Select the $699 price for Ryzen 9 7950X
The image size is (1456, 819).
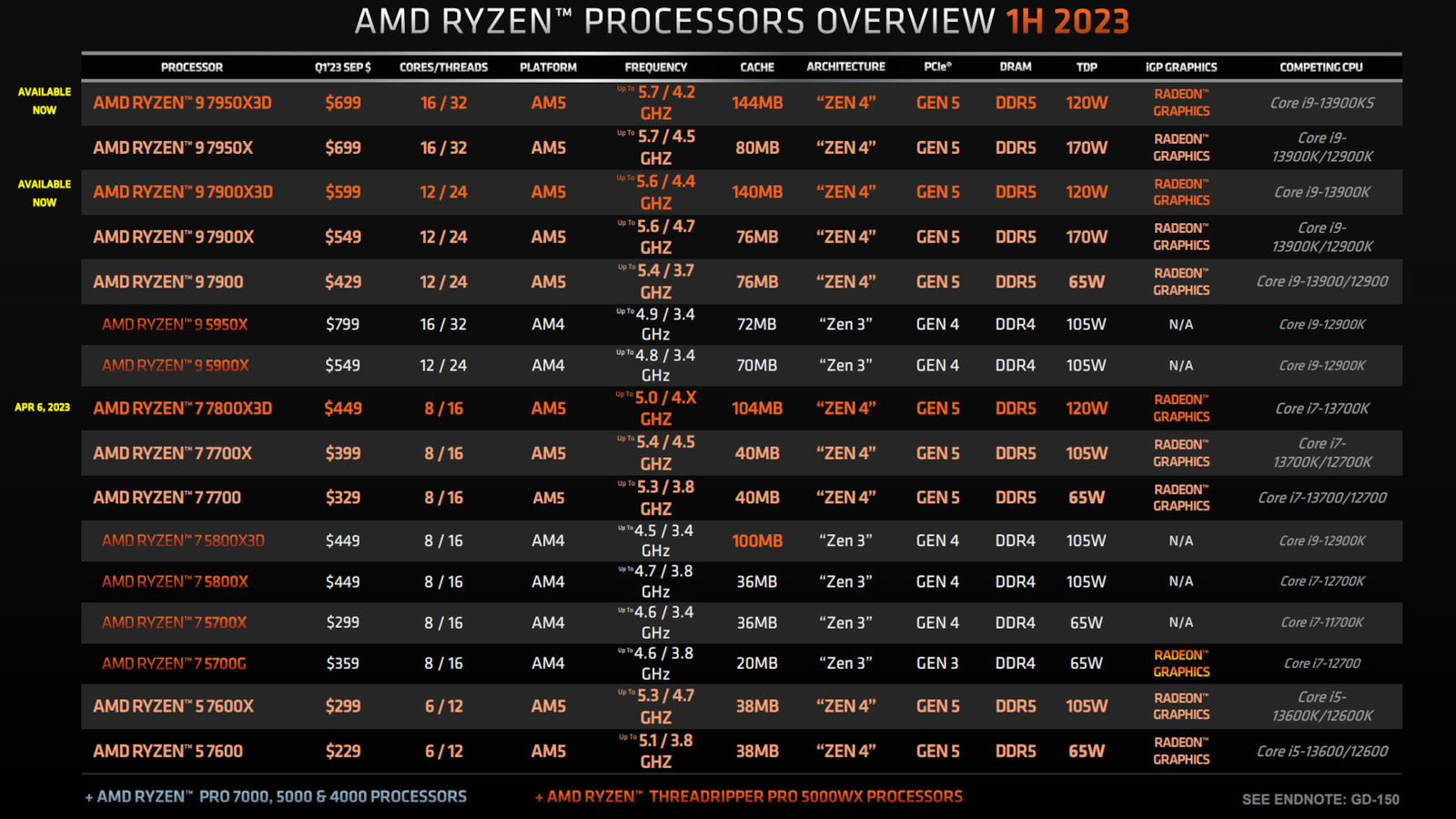point(344,147)
